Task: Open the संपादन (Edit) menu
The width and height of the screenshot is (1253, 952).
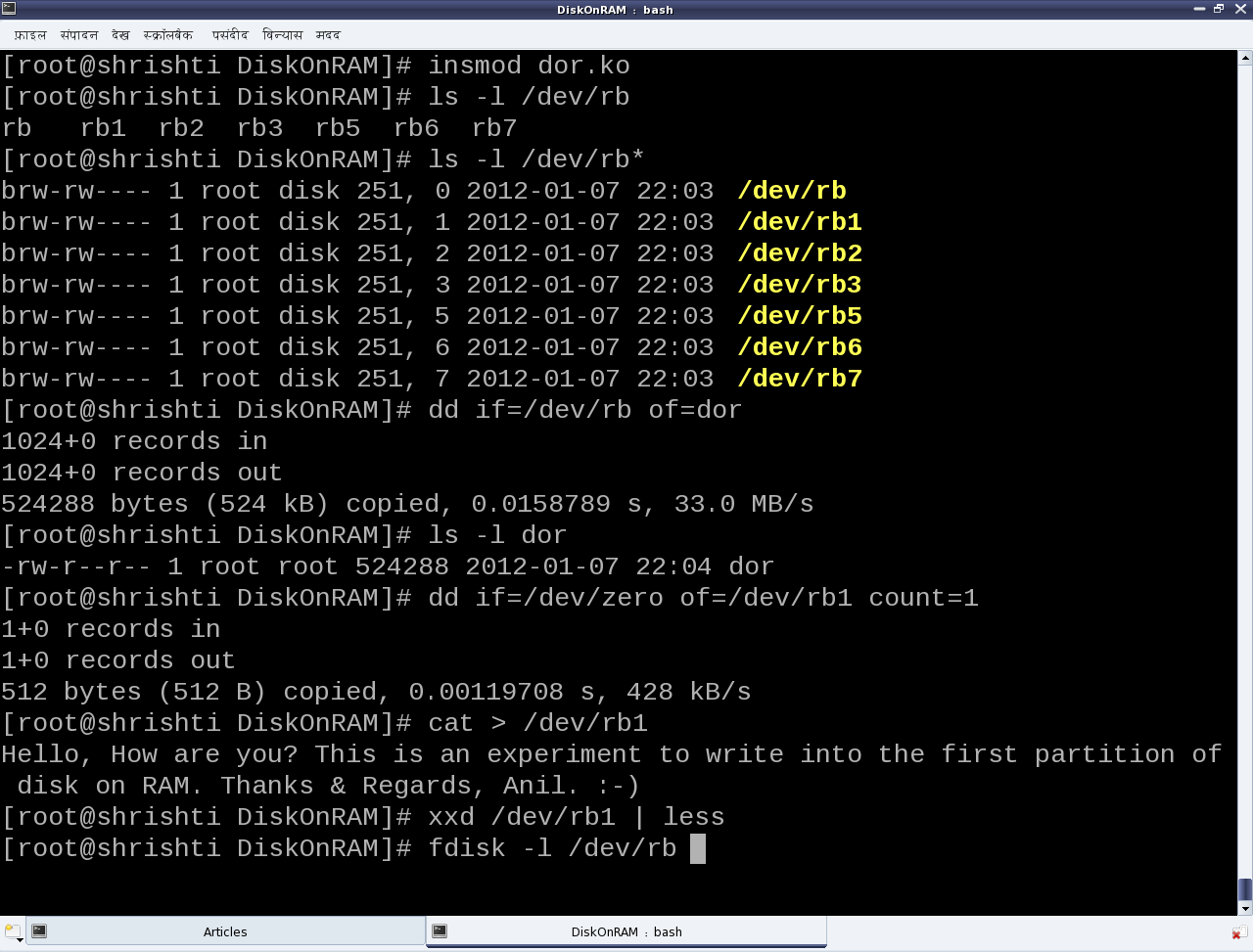Action: [x=78, y=35]
